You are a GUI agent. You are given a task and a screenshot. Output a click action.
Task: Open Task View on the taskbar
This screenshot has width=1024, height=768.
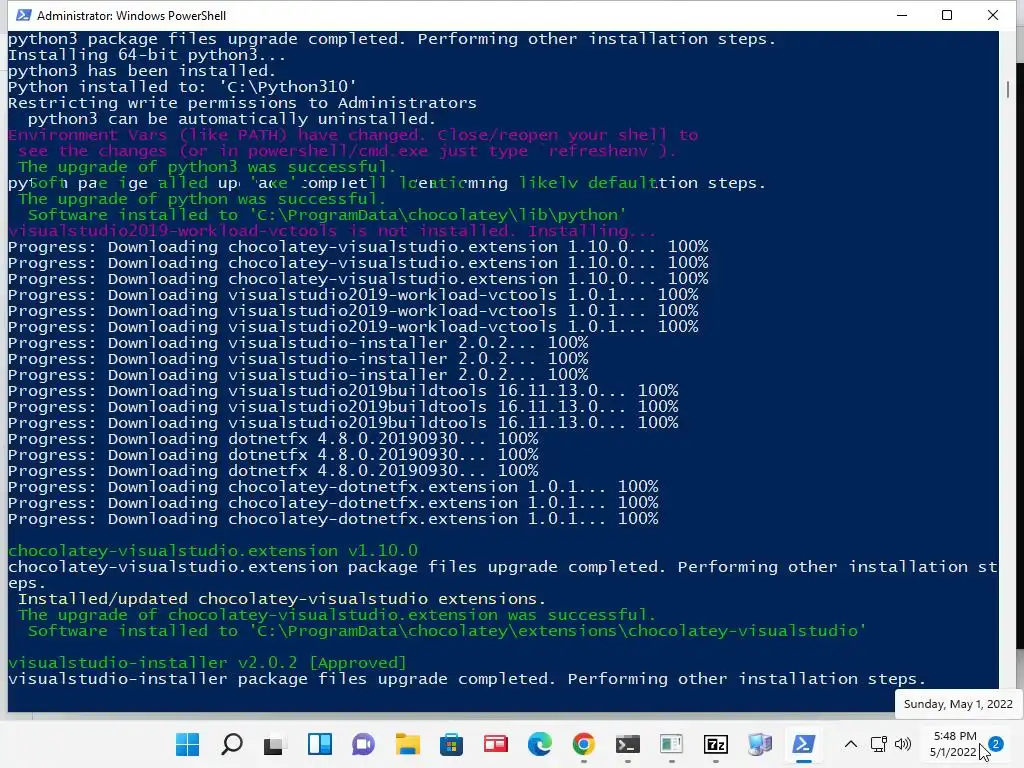pos(276,744)
